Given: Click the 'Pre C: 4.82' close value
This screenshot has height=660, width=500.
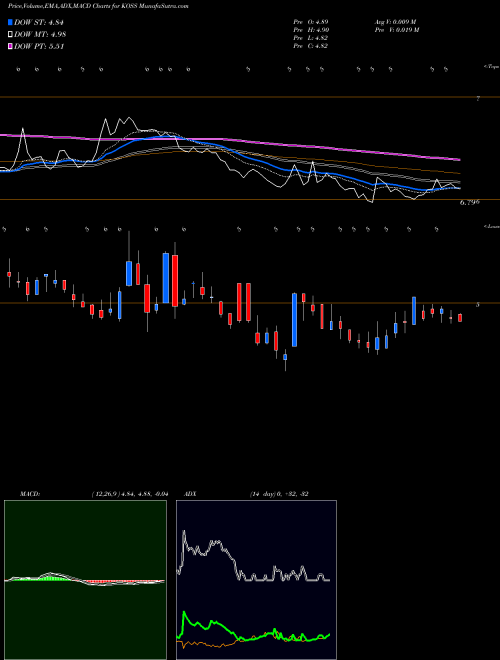Looking at the screenshot, I should point(311,46).
